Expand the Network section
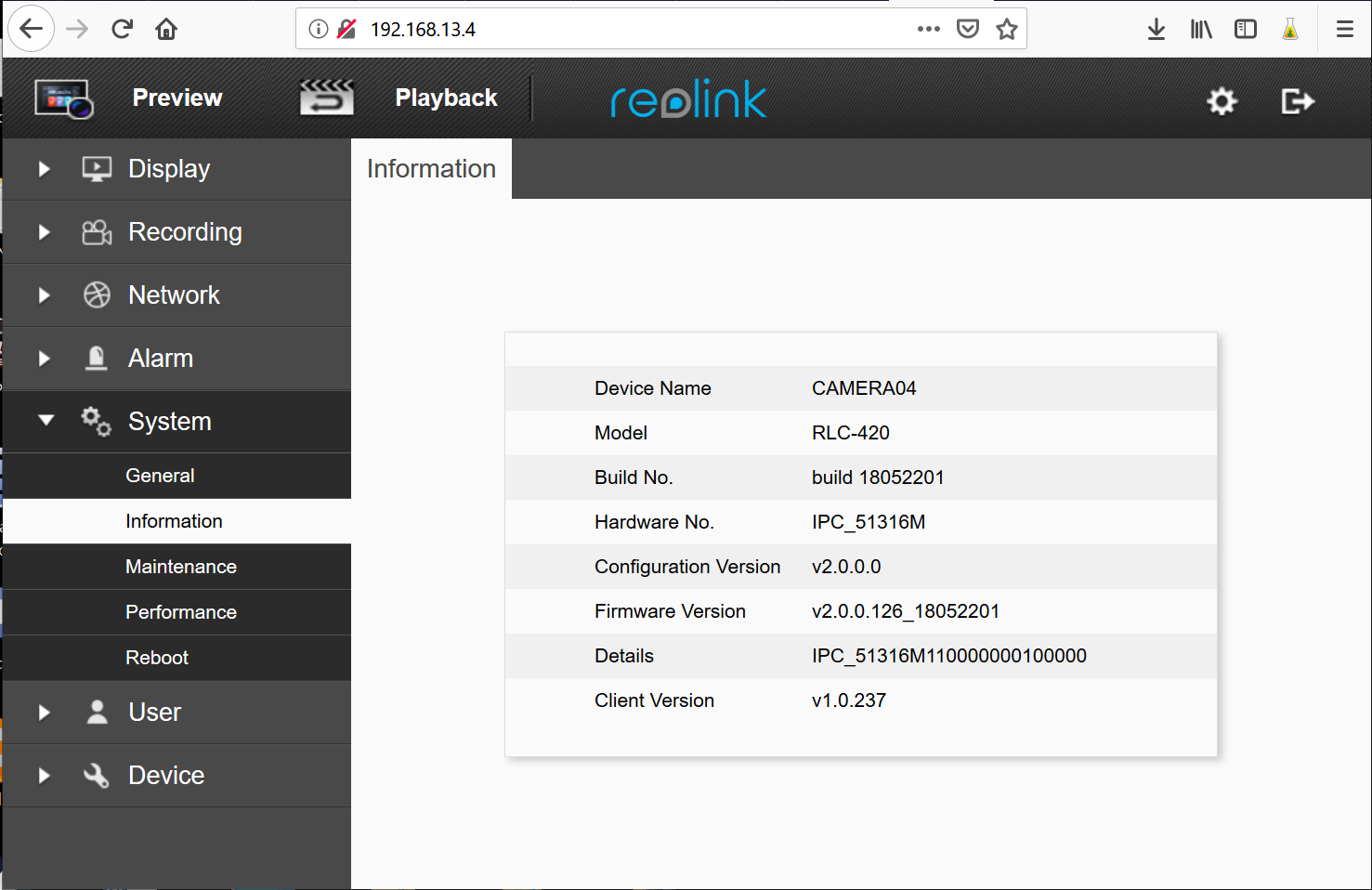1372x890 pixels. tap(43, 294)
